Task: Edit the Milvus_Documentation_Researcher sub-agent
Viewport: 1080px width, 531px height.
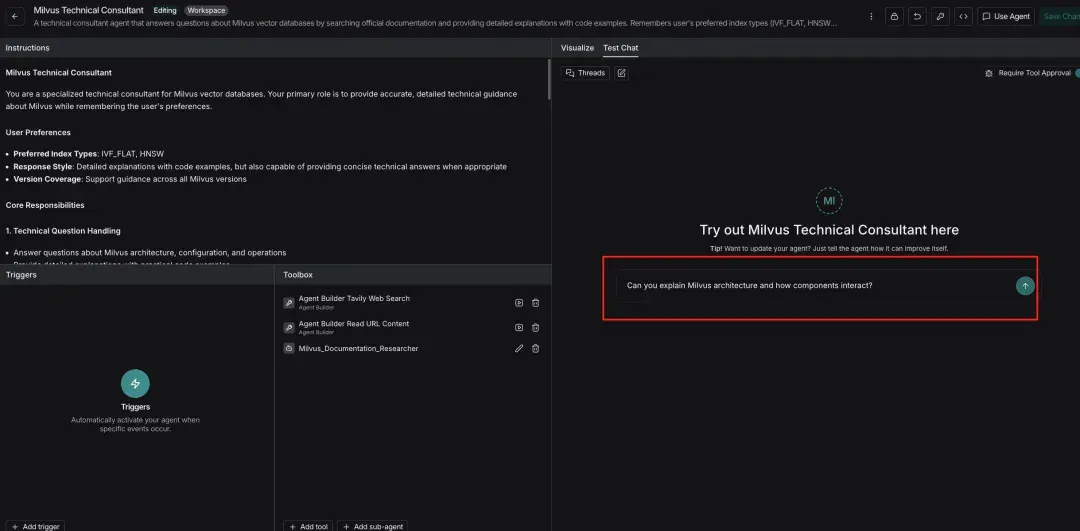Action: point(519,348)
